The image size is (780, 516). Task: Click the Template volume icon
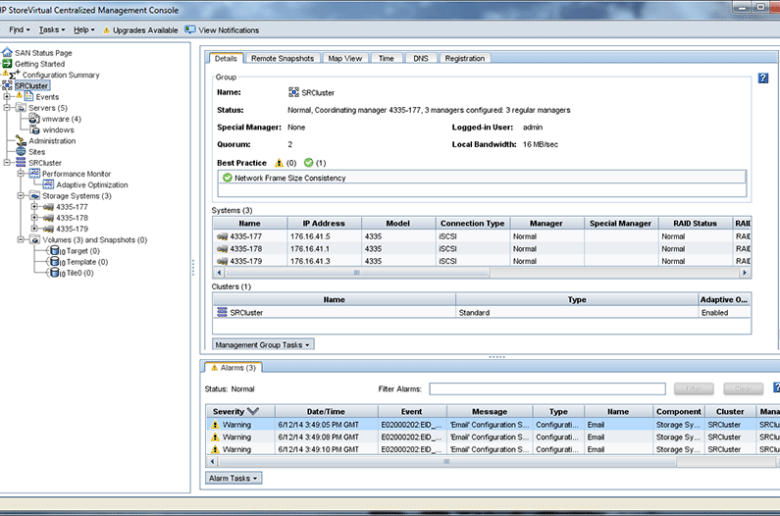click(55, 262)
